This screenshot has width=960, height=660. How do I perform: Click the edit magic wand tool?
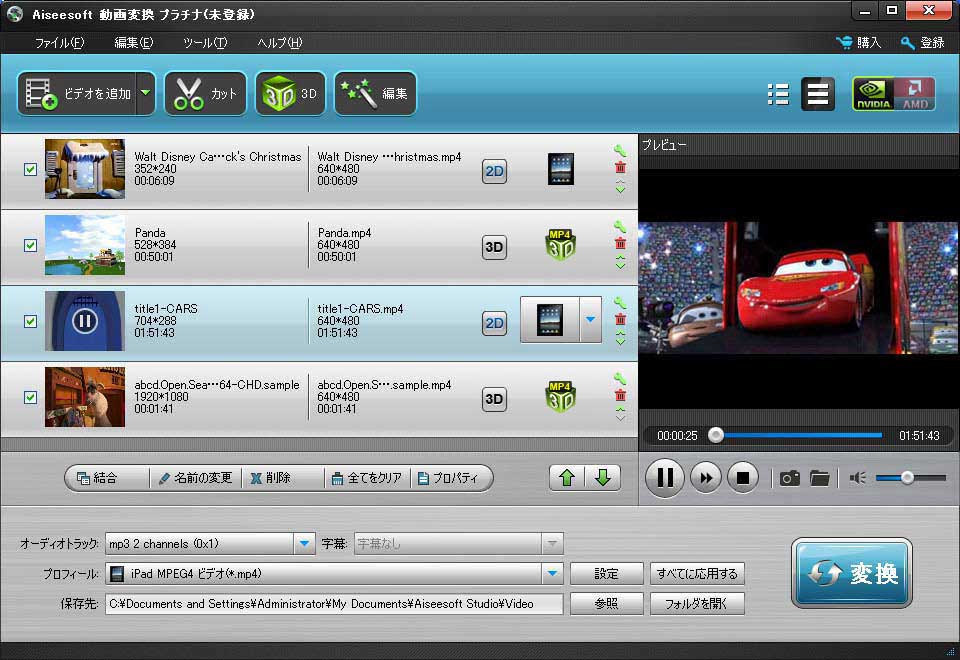point(375,94)
